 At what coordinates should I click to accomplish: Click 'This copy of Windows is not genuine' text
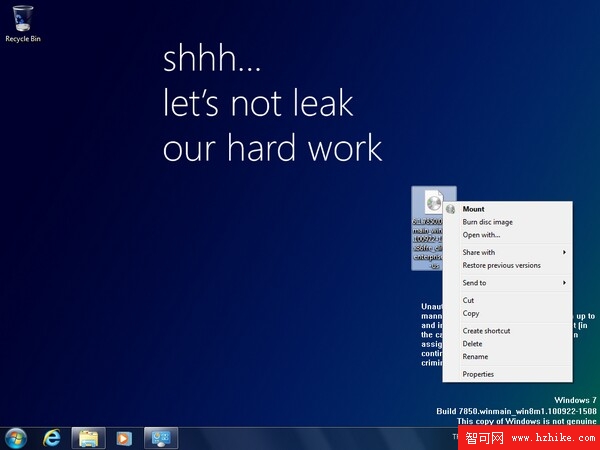[527, 421]
